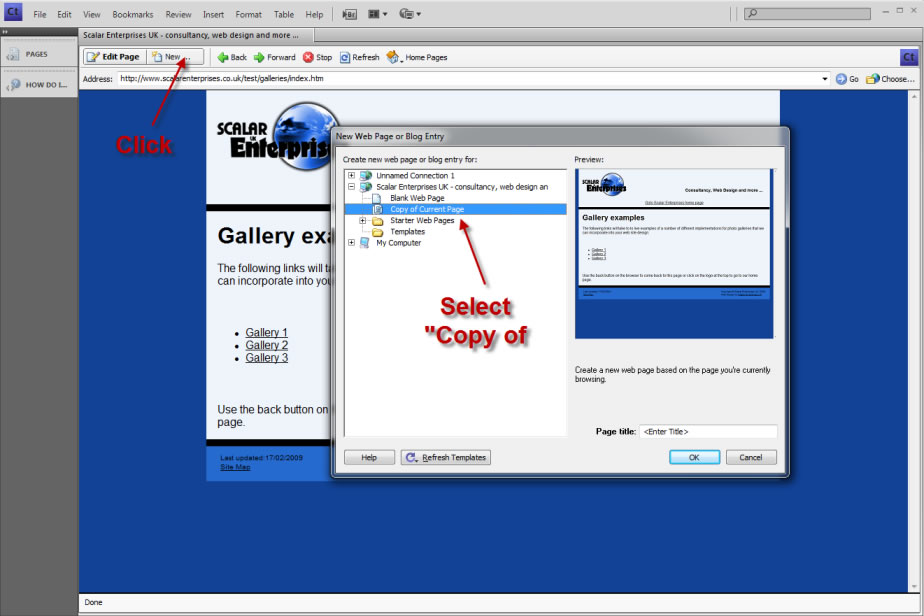924x616 pixels.
Task: Click the top-right search input box
Action: (x=808, y=13)
